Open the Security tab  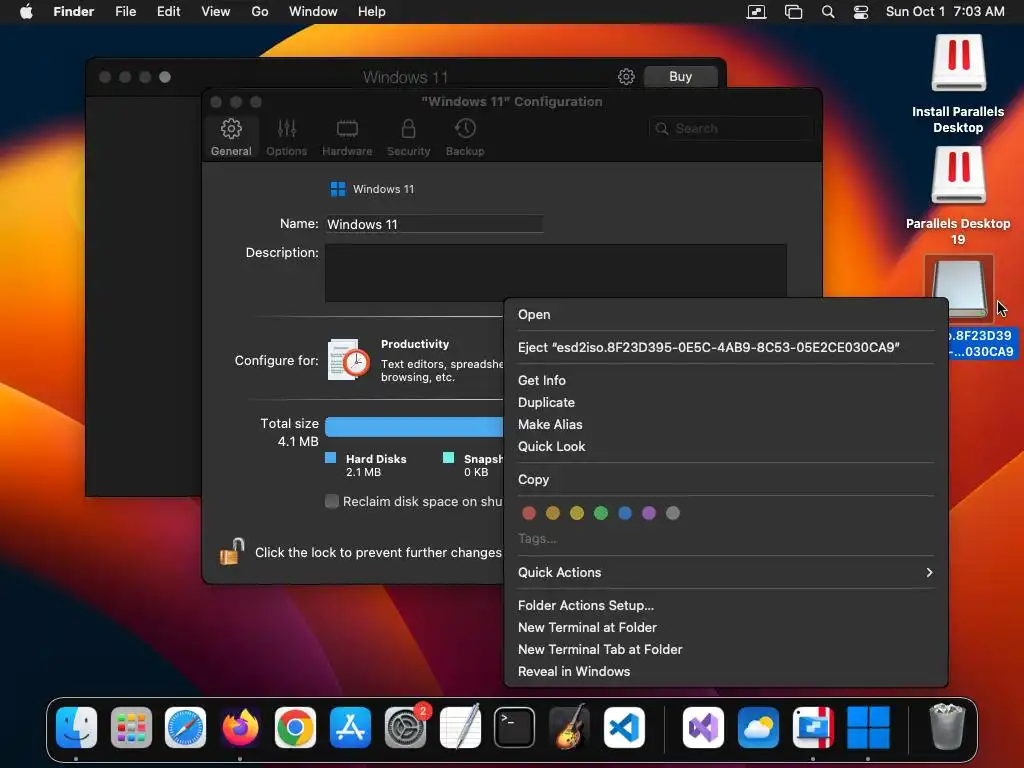tap(408, 137)
